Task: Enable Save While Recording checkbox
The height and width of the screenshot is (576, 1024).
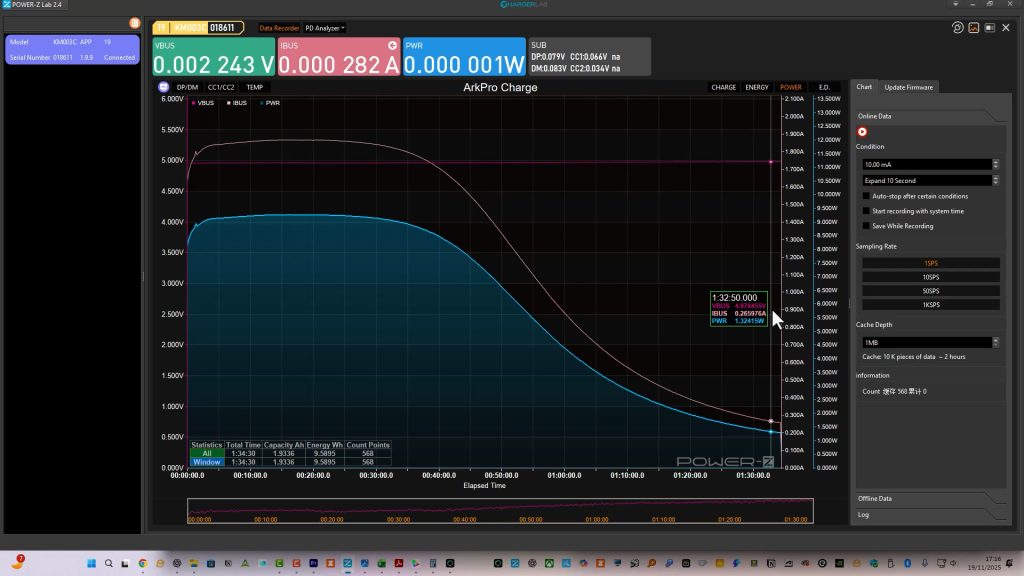Action: pyautogui.click(x=866, y=225)
